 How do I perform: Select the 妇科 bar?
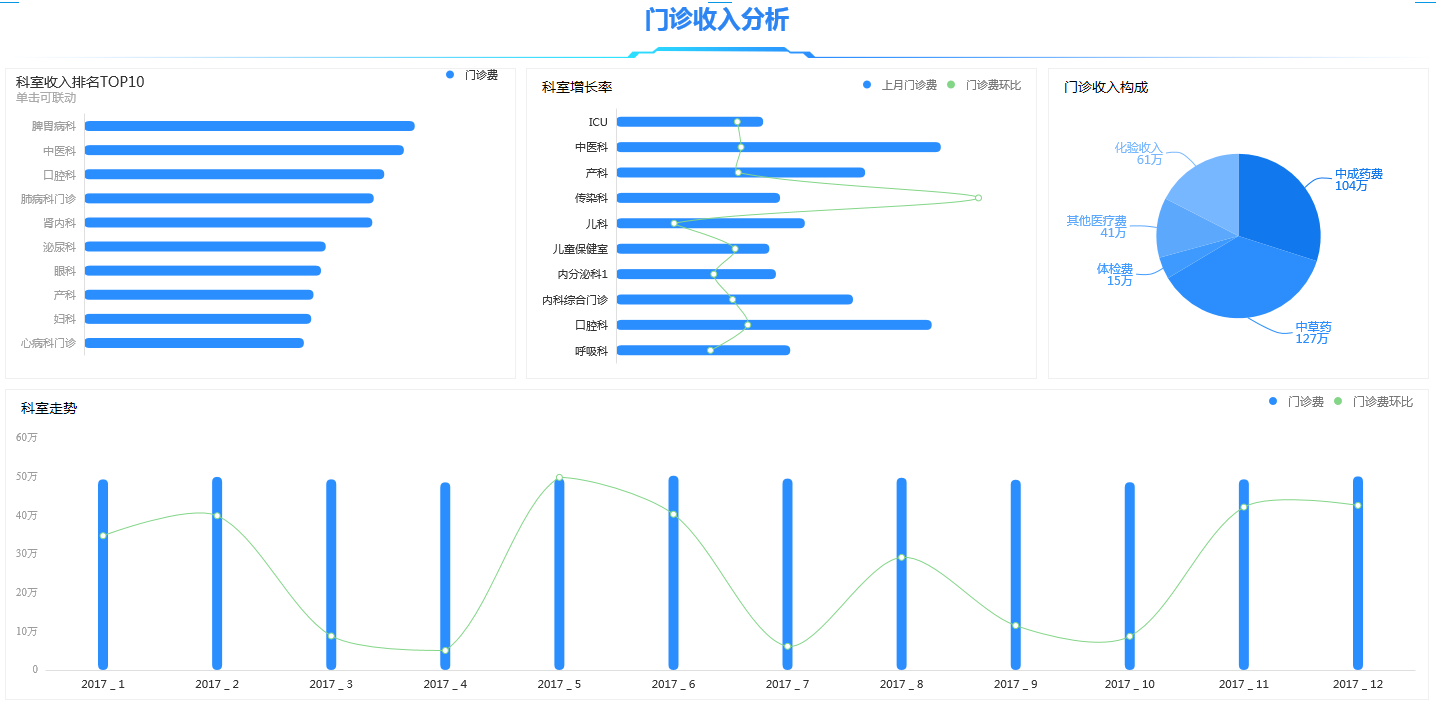pyautogui.click(x=197, y=319)
